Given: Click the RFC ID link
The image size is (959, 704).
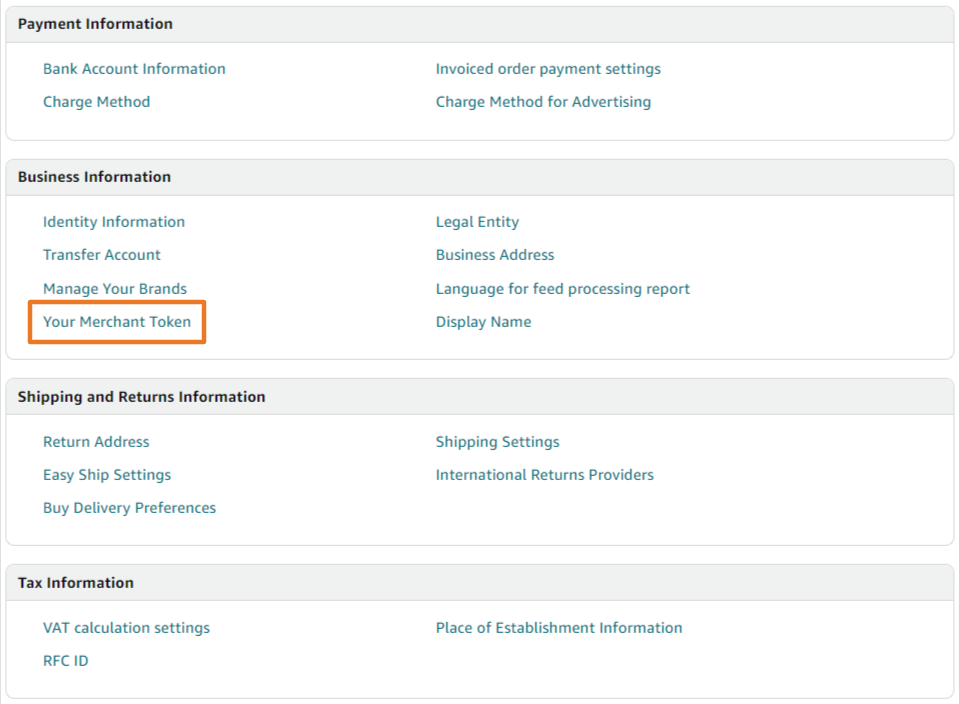Looking at the screenshot, I should [65, 661].
